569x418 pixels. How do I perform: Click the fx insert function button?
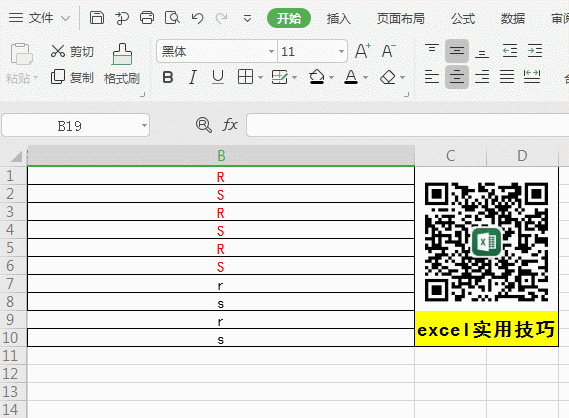click(x=230, y=125)
